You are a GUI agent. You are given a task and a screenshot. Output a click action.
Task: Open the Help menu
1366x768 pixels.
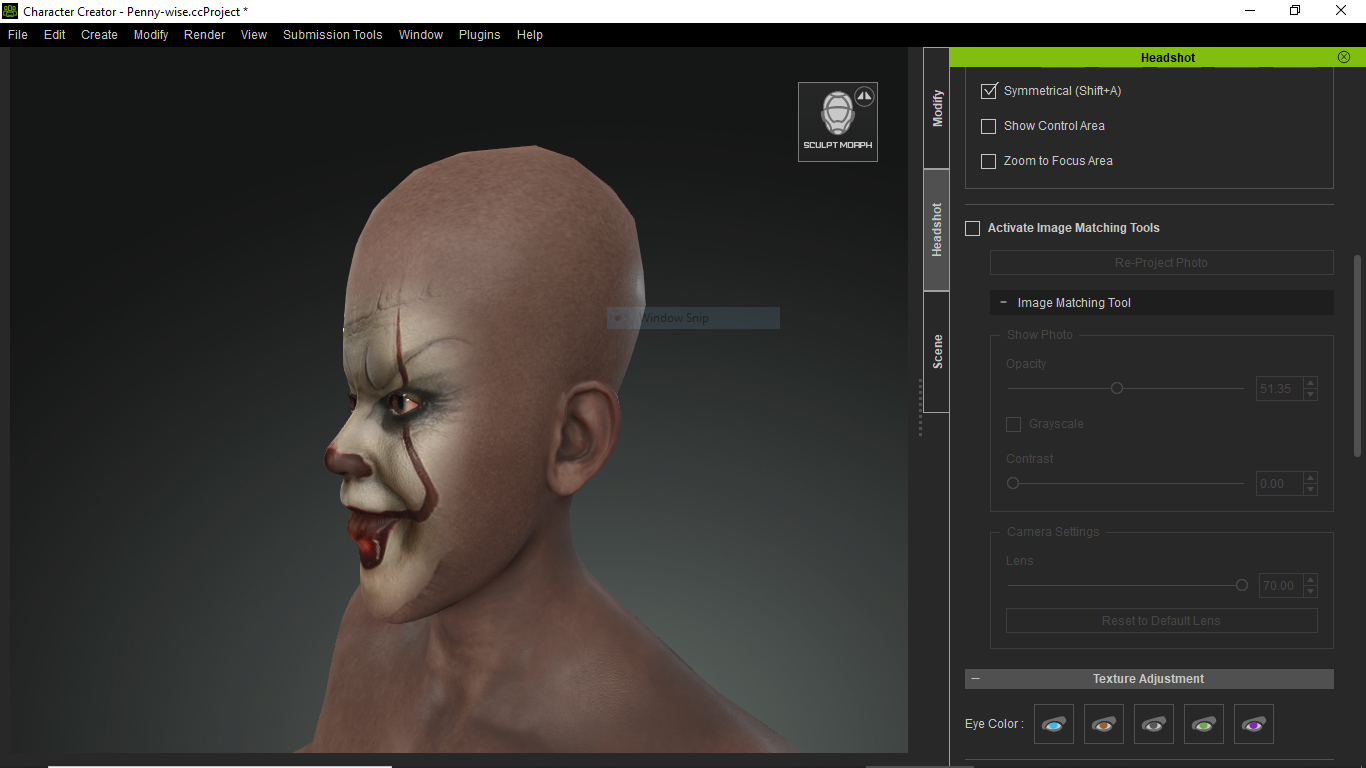click(x=530, y=34)
